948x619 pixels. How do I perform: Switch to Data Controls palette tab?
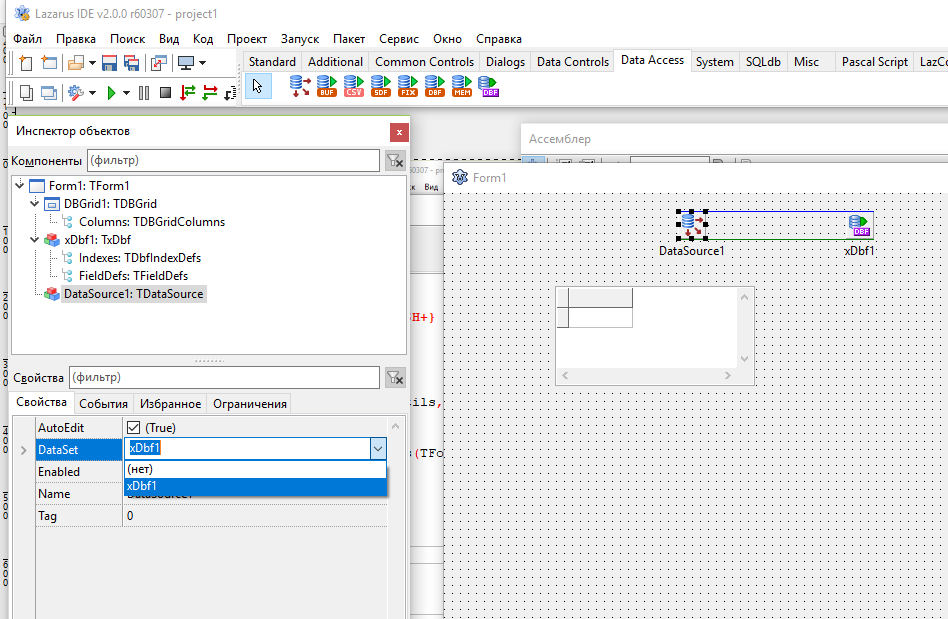(x=573, y=62)
